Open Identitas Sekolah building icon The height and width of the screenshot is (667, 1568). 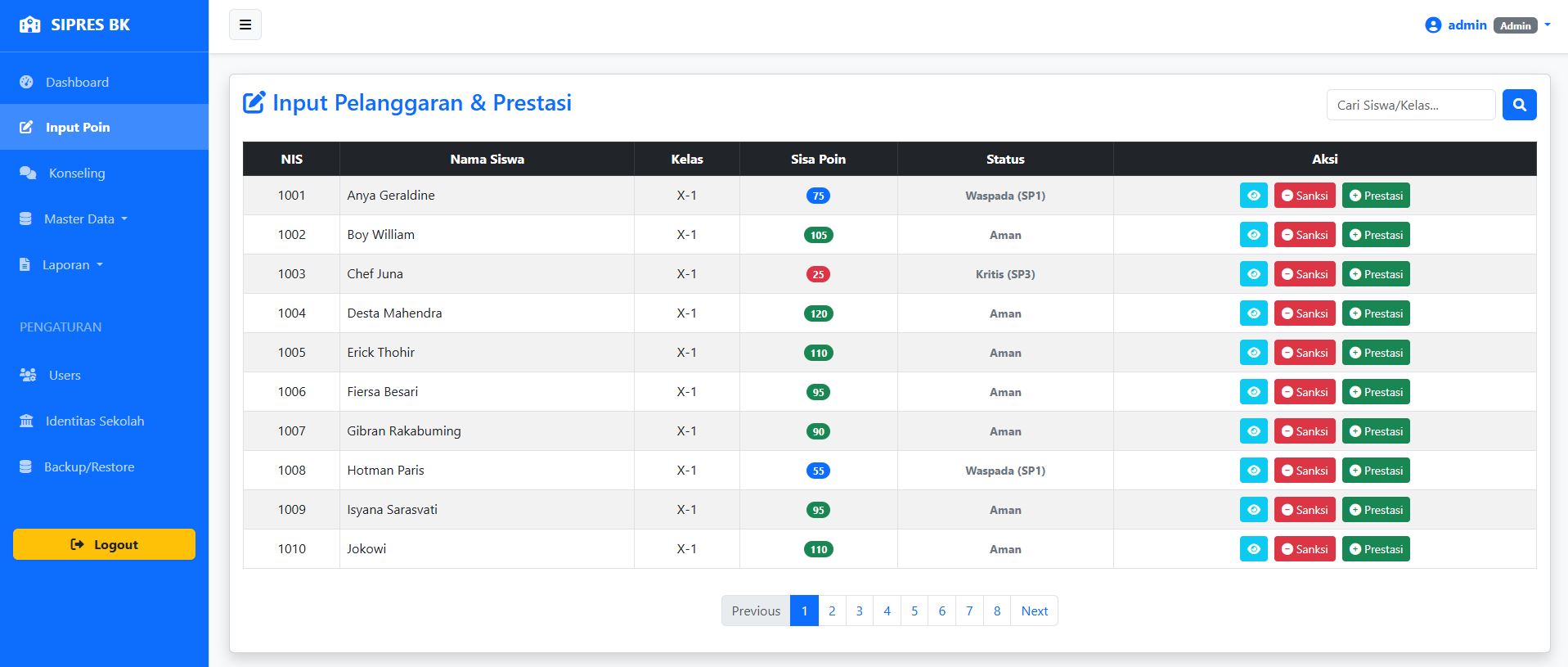(x=26, y=421)
